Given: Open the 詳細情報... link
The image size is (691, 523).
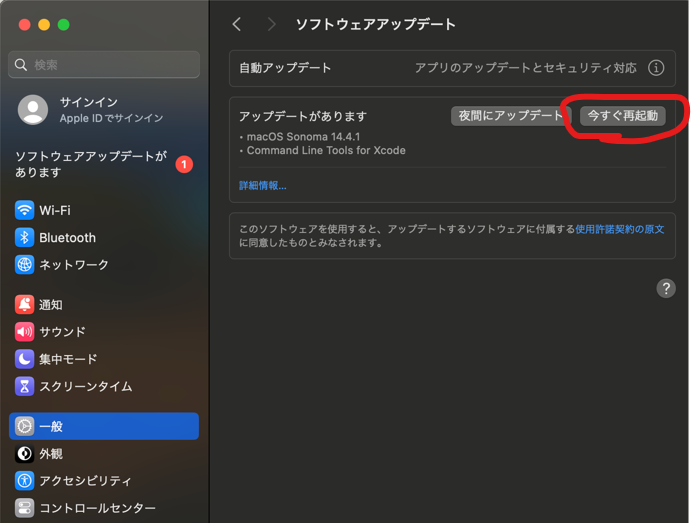Looking at the screenshot, I should click(263, 185).
